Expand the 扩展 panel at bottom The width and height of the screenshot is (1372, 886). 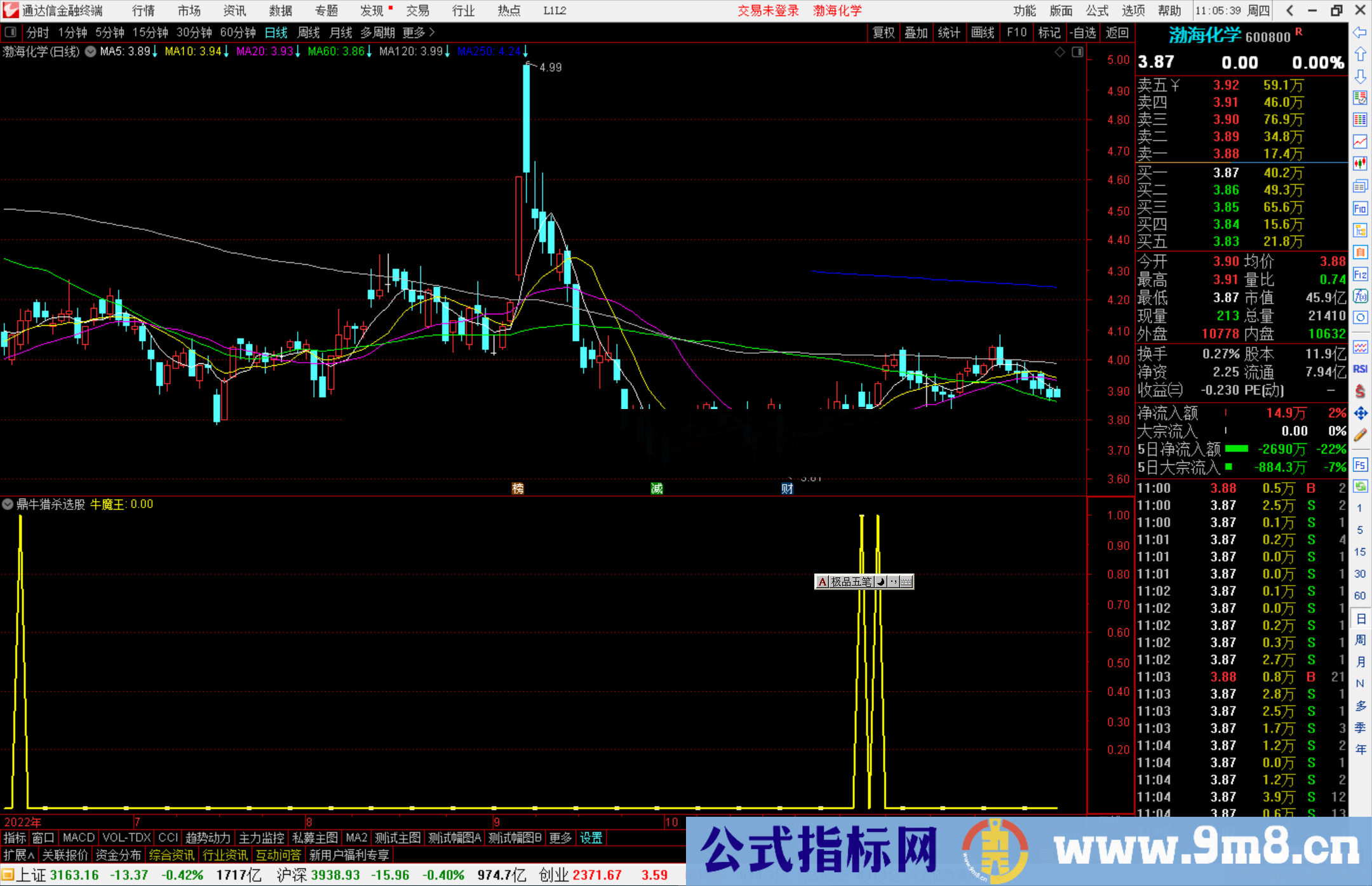coord(18,855)
